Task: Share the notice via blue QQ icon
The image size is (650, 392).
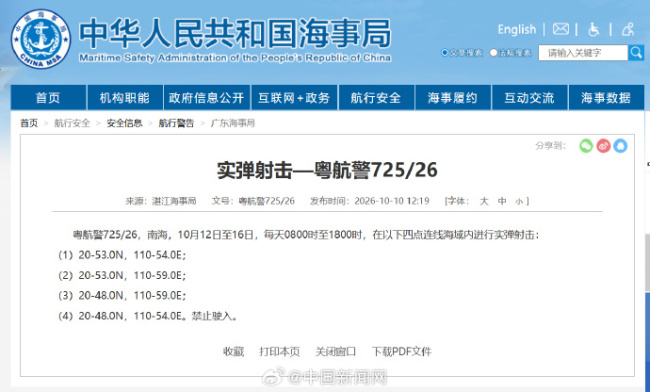Action: click(x=621, y=146)
